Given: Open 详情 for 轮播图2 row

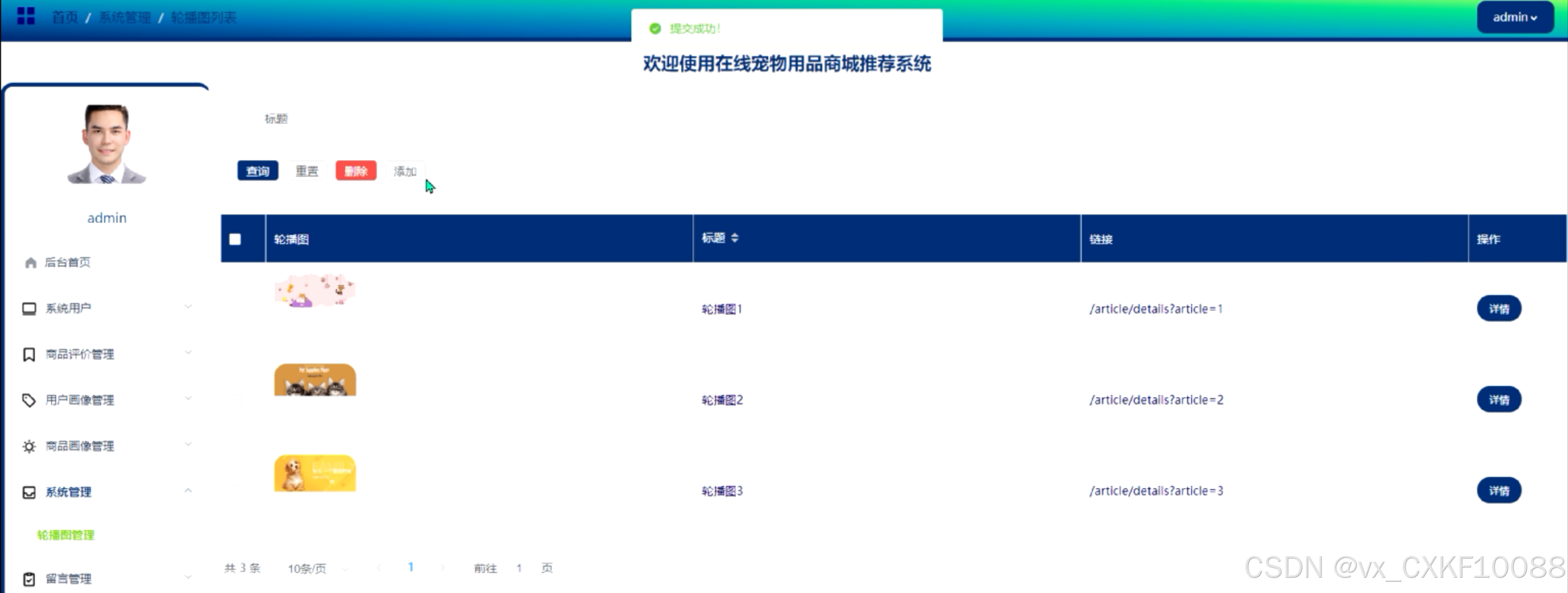Looking at the screenshot, I should click(1498, 400).
